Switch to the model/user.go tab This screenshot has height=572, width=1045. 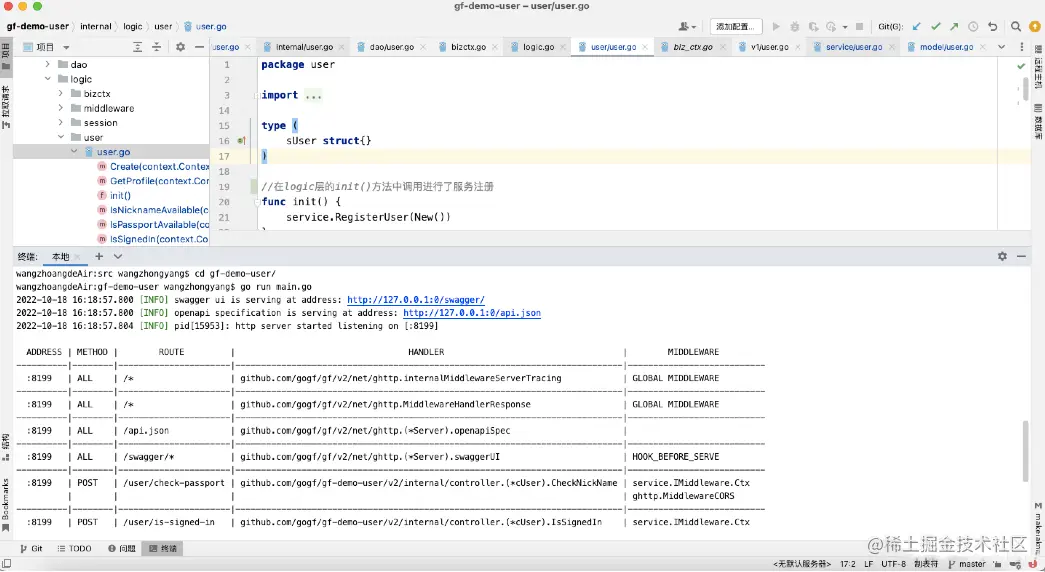[946, 47]
